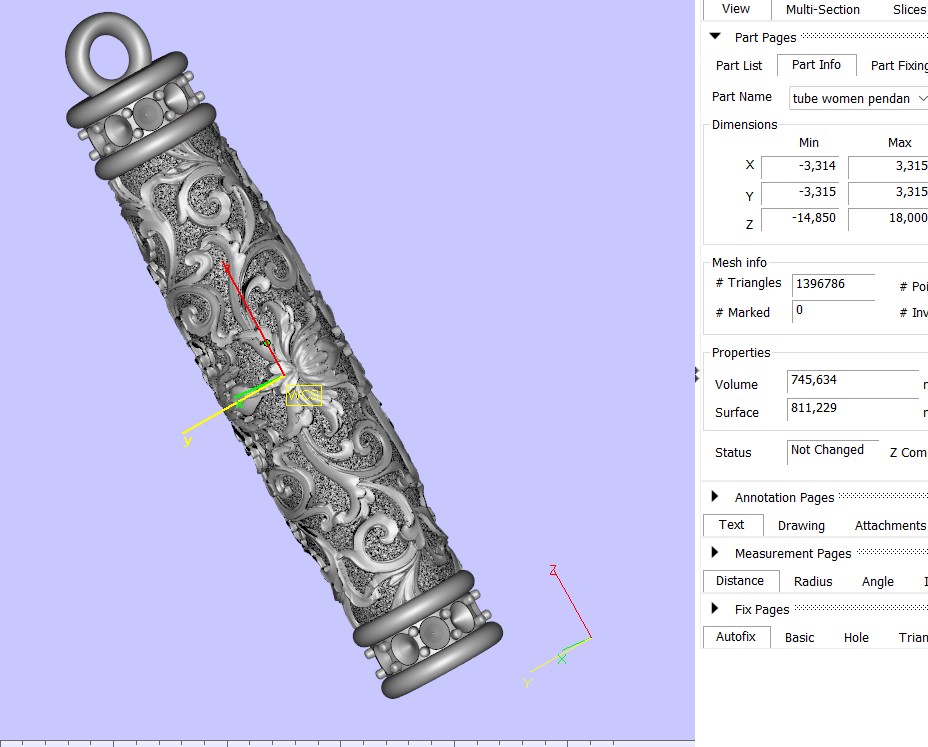
Task: Click the Marked triangles field
Action: click(833, 311)
